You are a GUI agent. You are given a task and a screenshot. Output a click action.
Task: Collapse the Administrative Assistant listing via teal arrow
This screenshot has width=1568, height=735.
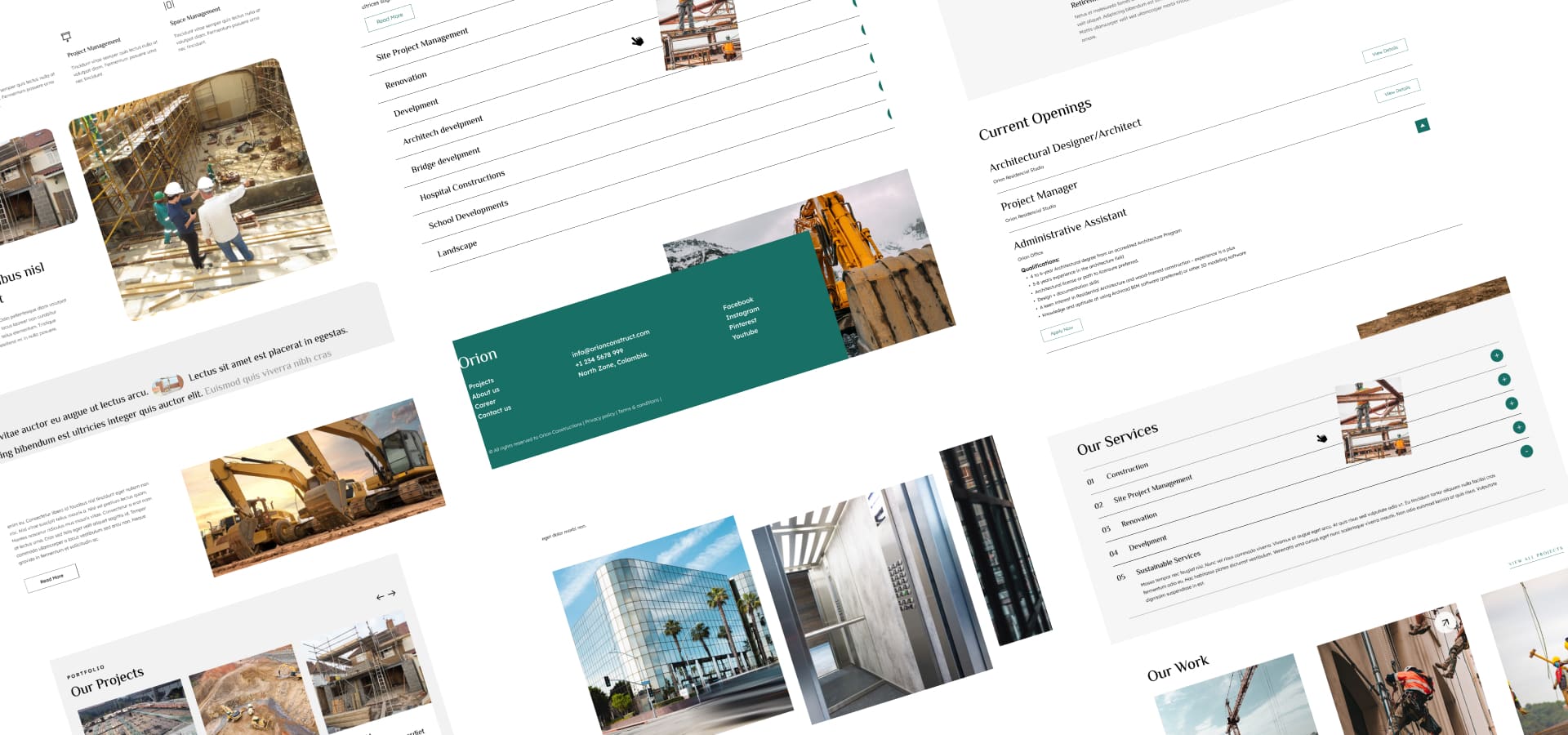tap(1422, 125)
